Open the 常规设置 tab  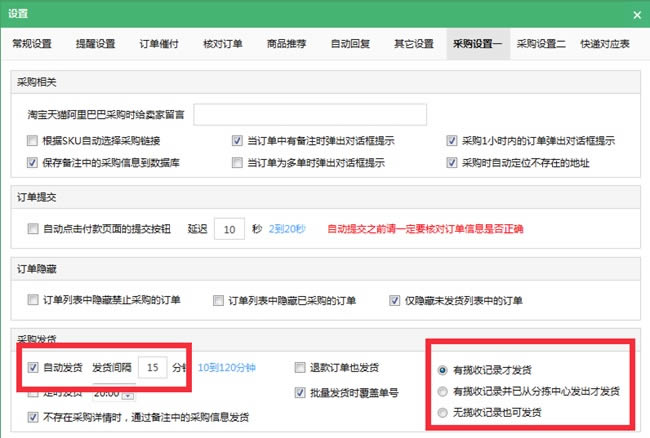coord(32,44)
